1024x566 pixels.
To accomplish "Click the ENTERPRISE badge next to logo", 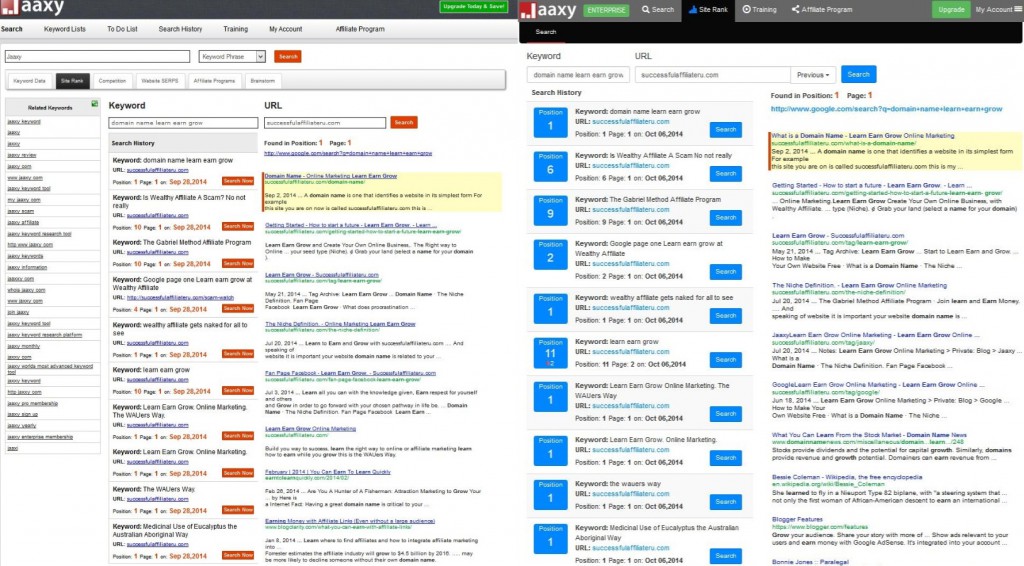I will tap(607, 10).
